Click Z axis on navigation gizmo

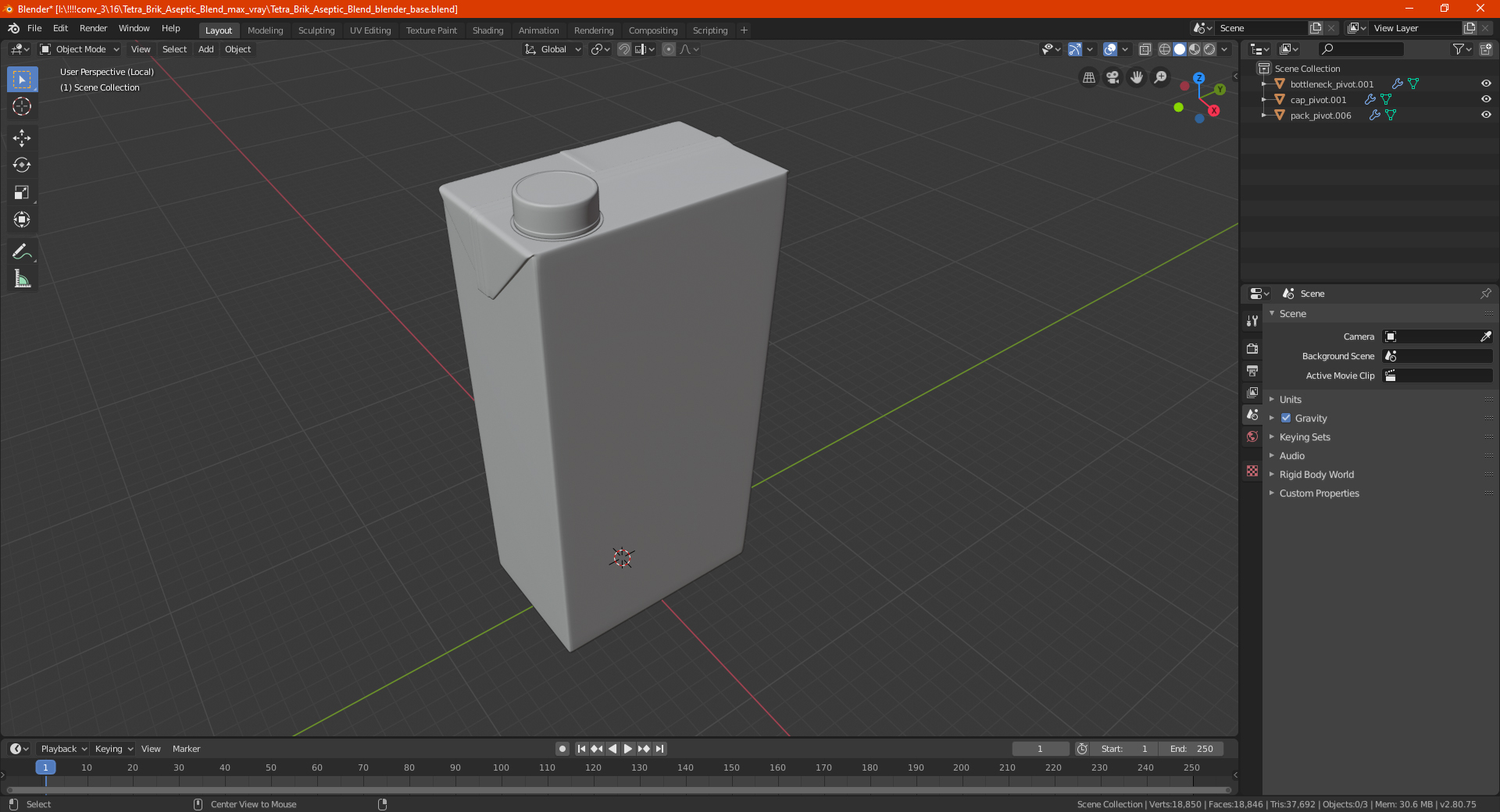(x=1198, y=78)
